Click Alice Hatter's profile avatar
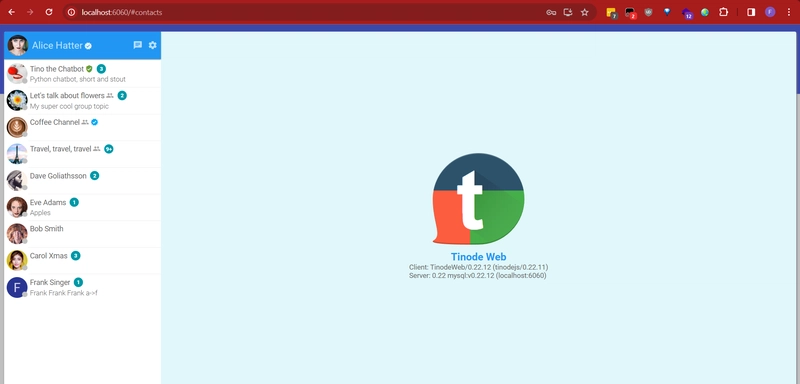The height and width of the screenshot is (384, 800). click(17, 45)
